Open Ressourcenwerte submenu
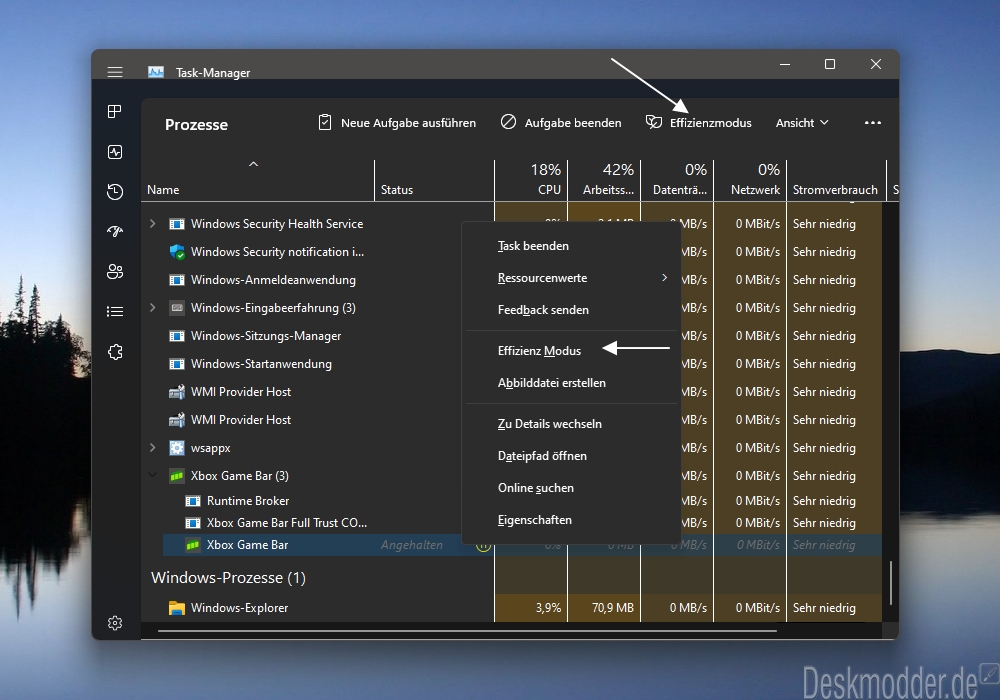 571,278
